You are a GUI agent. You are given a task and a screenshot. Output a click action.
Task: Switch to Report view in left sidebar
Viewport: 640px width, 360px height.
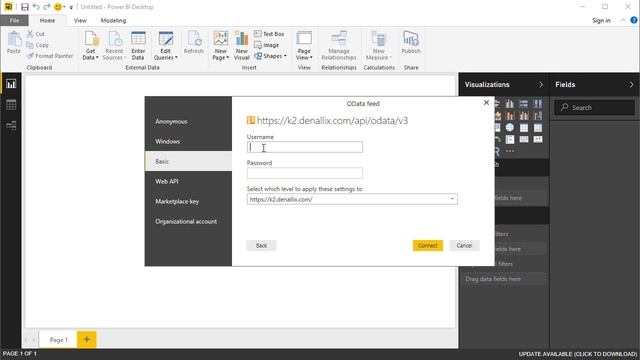11,84
